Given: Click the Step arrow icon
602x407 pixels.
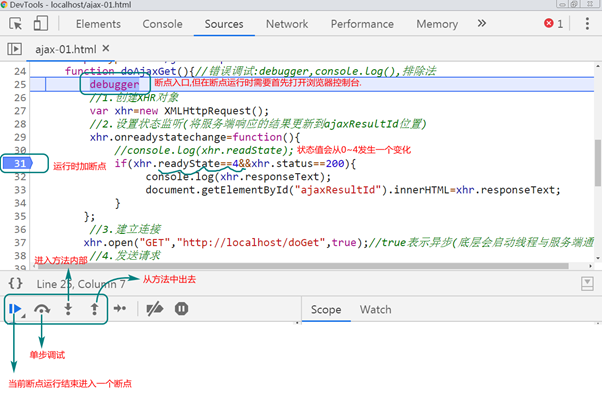Looking at the screenshot, I should tap(120, 308).
